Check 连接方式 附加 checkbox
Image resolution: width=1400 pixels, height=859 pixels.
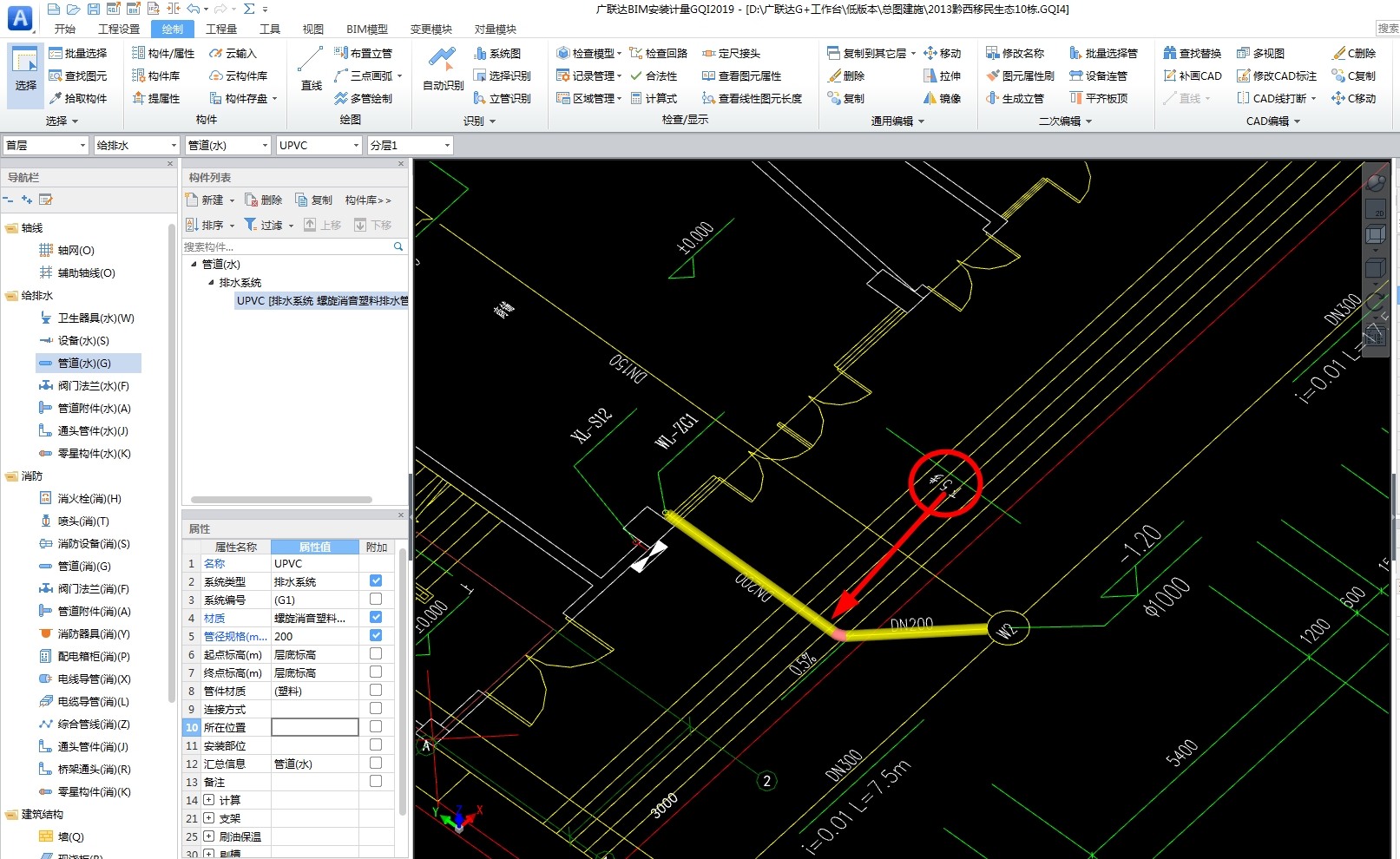click(376, 708)
